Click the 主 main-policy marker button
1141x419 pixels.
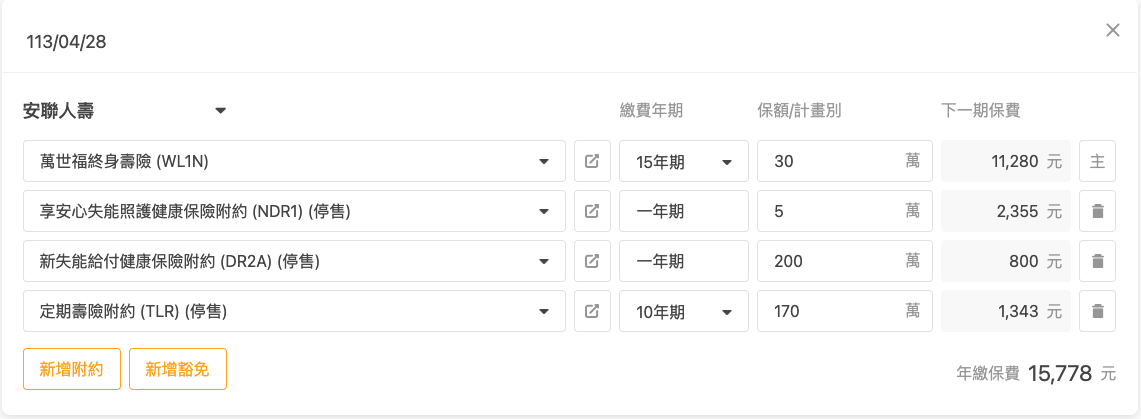point(1097,161)
